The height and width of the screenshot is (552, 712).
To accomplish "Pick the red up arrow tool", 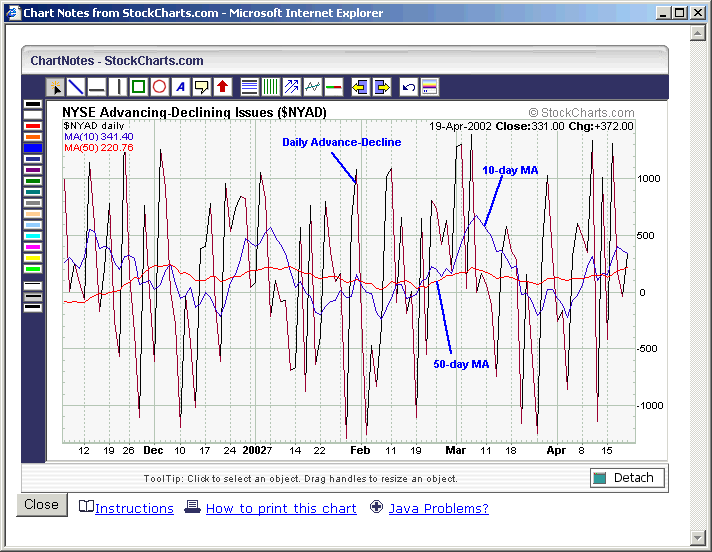I will (x=222, y=87).
